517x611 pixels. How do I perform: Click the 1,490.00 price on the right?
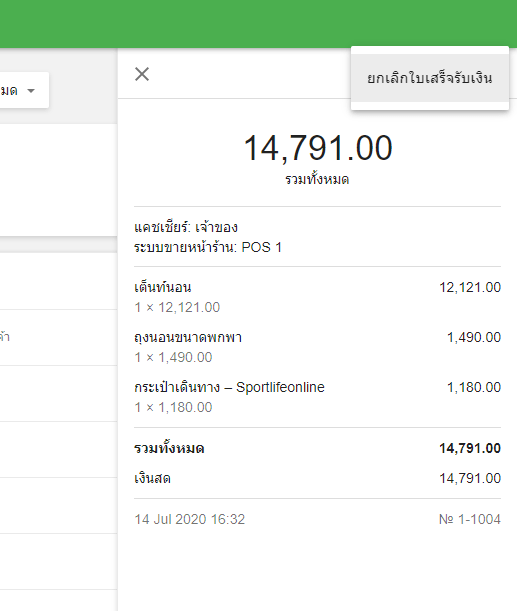(x=474, y=337)
